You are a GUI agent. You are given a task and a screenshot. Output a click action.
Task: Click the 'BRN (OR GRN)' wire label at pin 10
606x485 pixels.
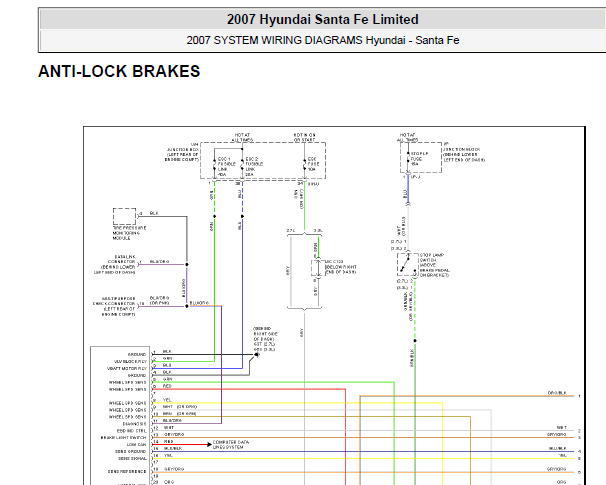[179, 414]
